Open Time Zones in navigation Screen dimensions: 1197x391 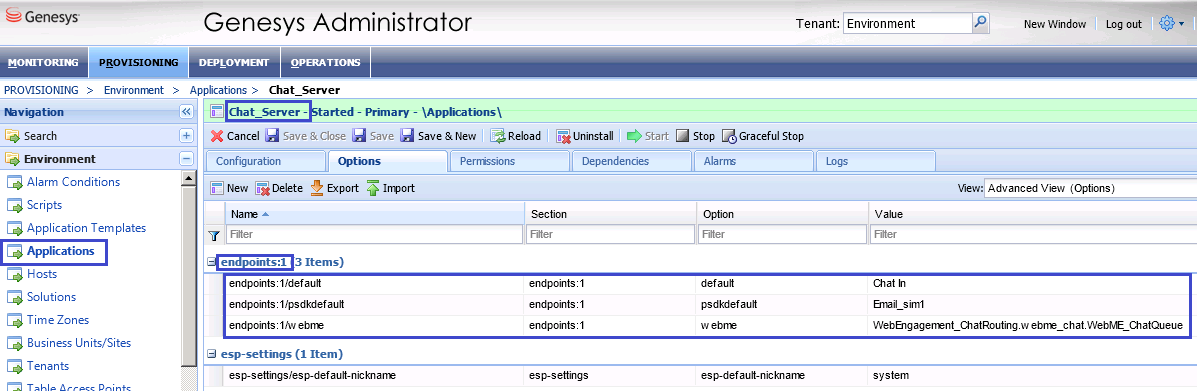coord(57,319)
